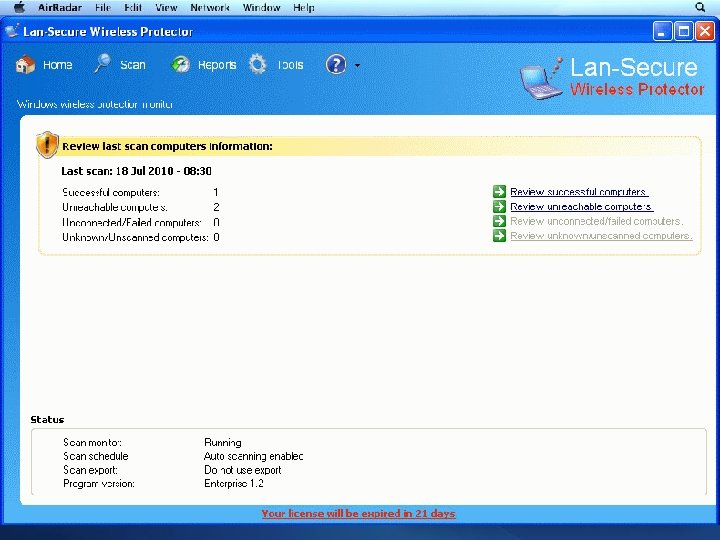
Task: Open Review unreachable computers link
Action: 582,207
